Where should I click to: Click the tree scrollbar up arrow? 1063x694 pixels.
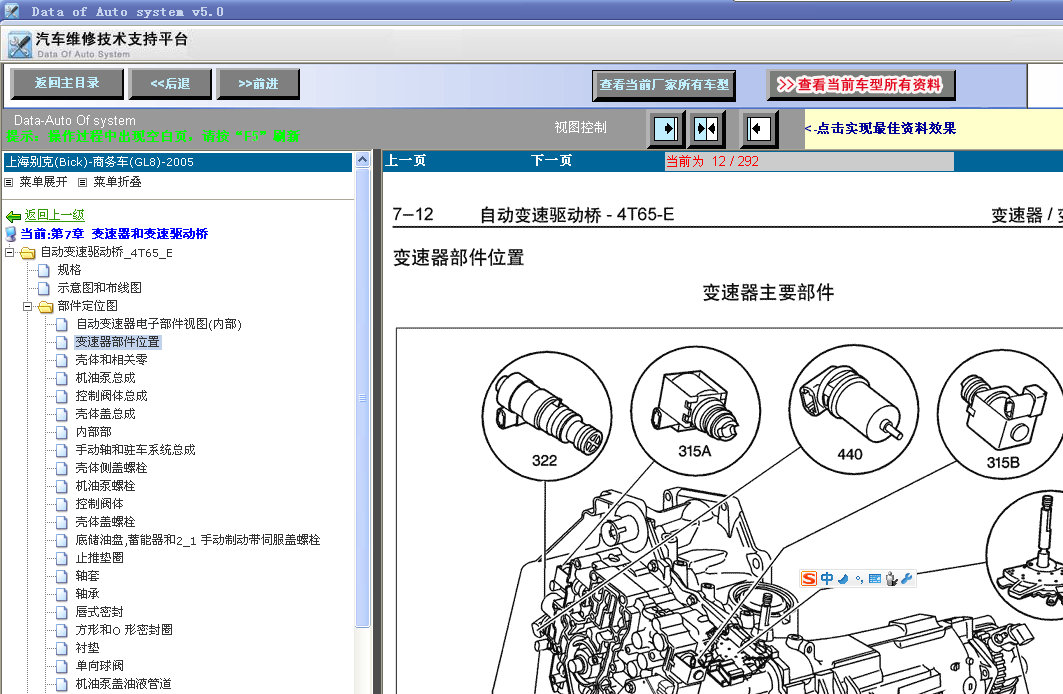(x=363, y=160)
